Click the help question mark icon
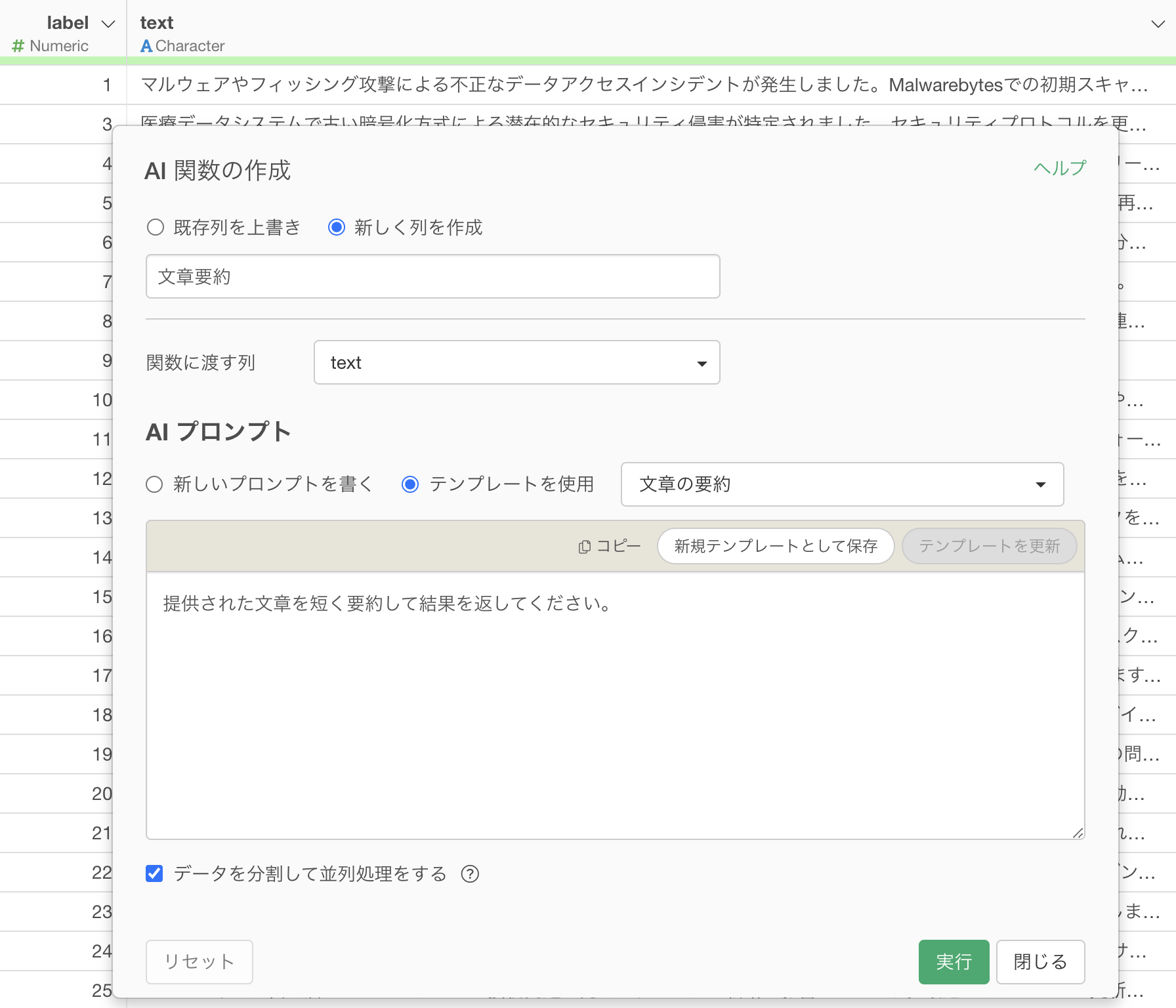The width and height of the screenshot is (1176, 1008). click(470, 873)
